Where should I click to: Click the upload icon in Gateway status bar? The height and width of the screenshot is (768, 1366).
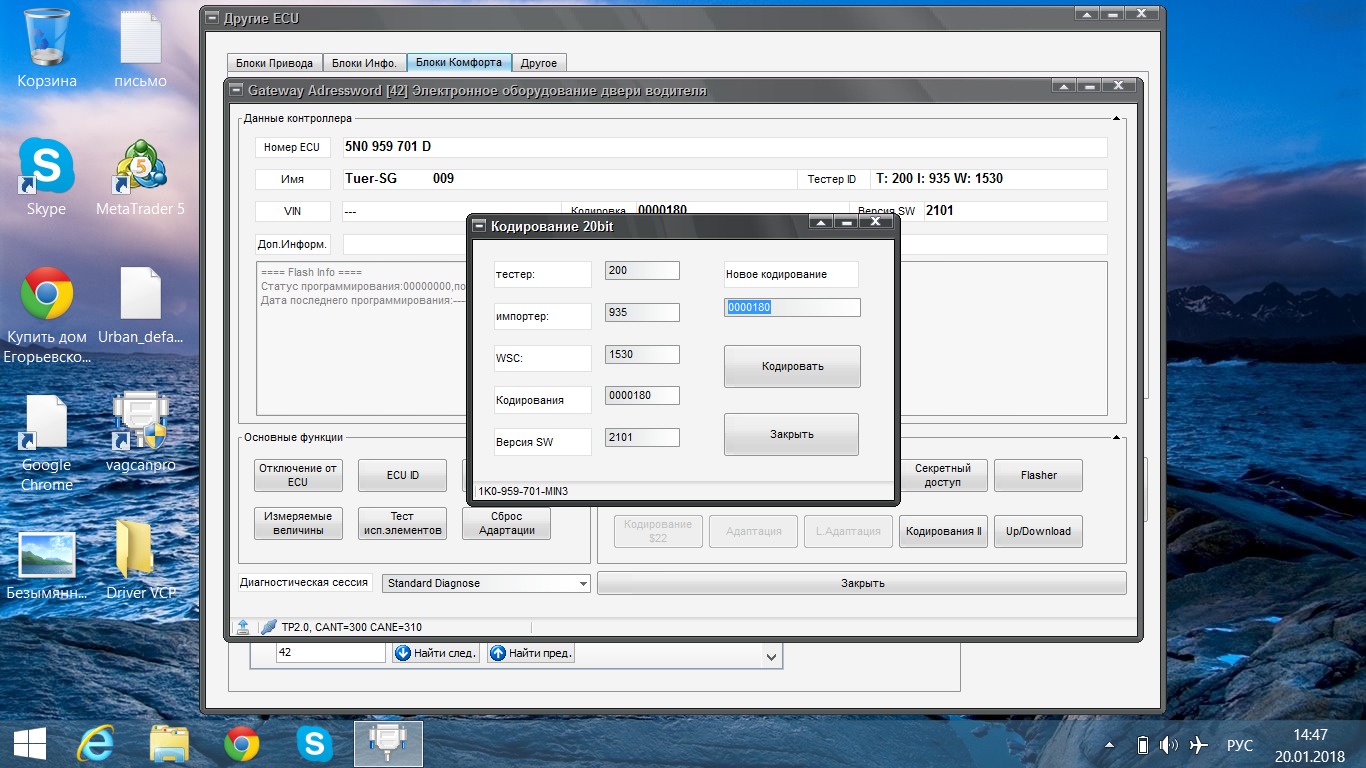click(242, 627)
